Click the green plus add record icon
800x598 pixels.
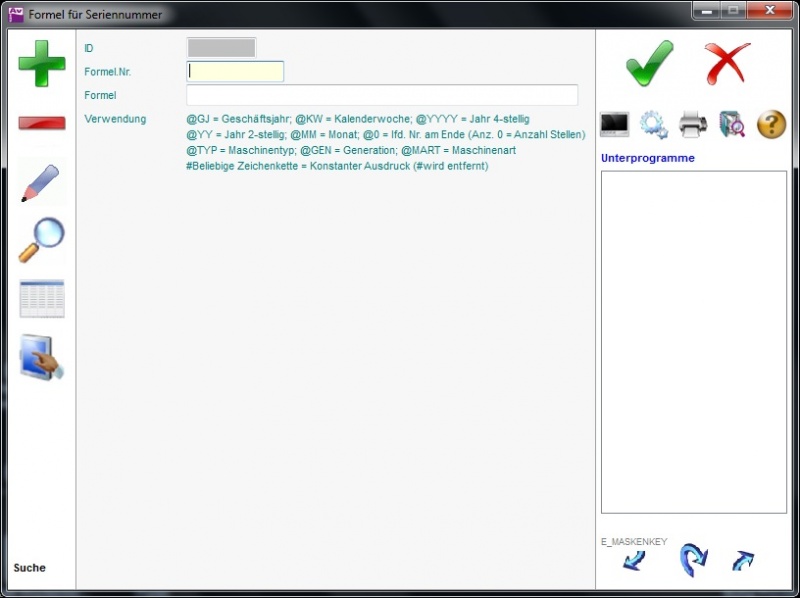tap(42, 63)
